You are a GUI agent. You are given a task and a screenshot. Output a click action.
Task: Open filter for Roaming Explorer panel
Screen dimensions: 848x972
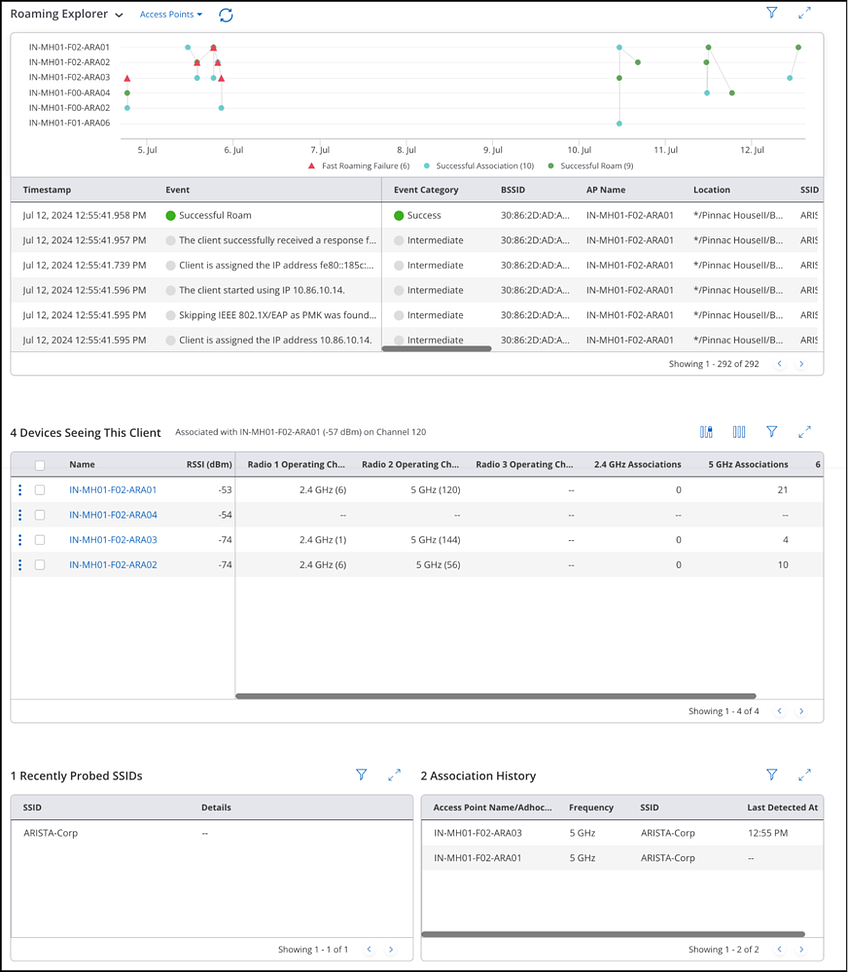(772, 12)
